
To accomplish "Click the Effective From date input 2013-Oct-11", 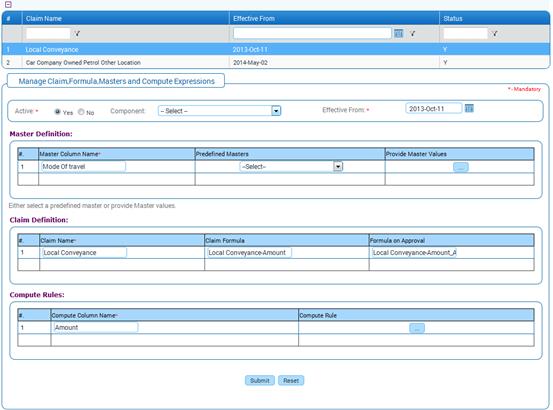I will point(433,109).
